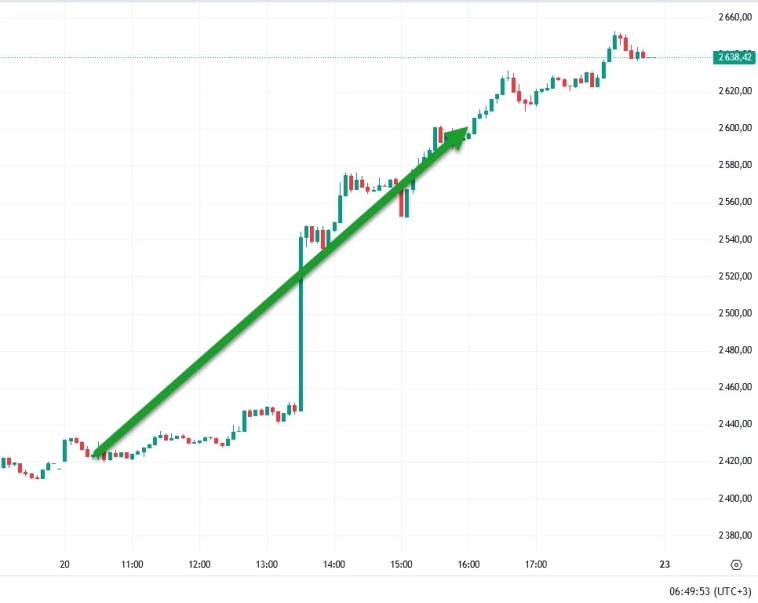
Task: Click the 11:00 time axis label
Action: tap(132, 564)
